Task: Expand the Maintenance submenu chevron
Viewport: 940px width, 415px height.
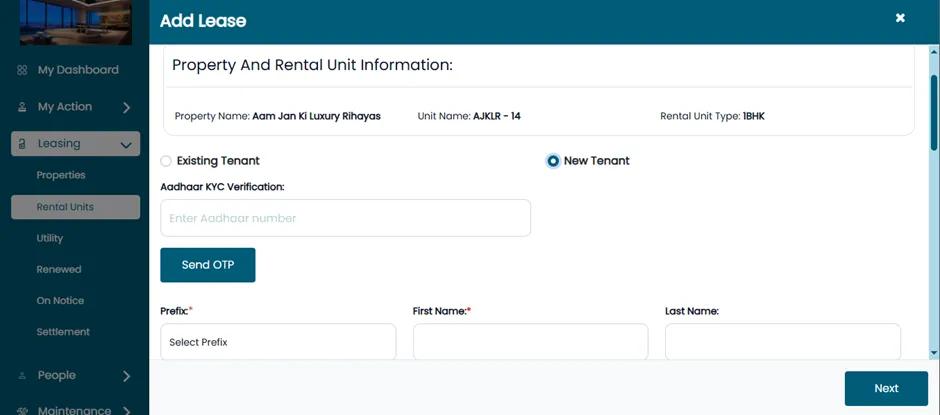Action: pos(126,411)
